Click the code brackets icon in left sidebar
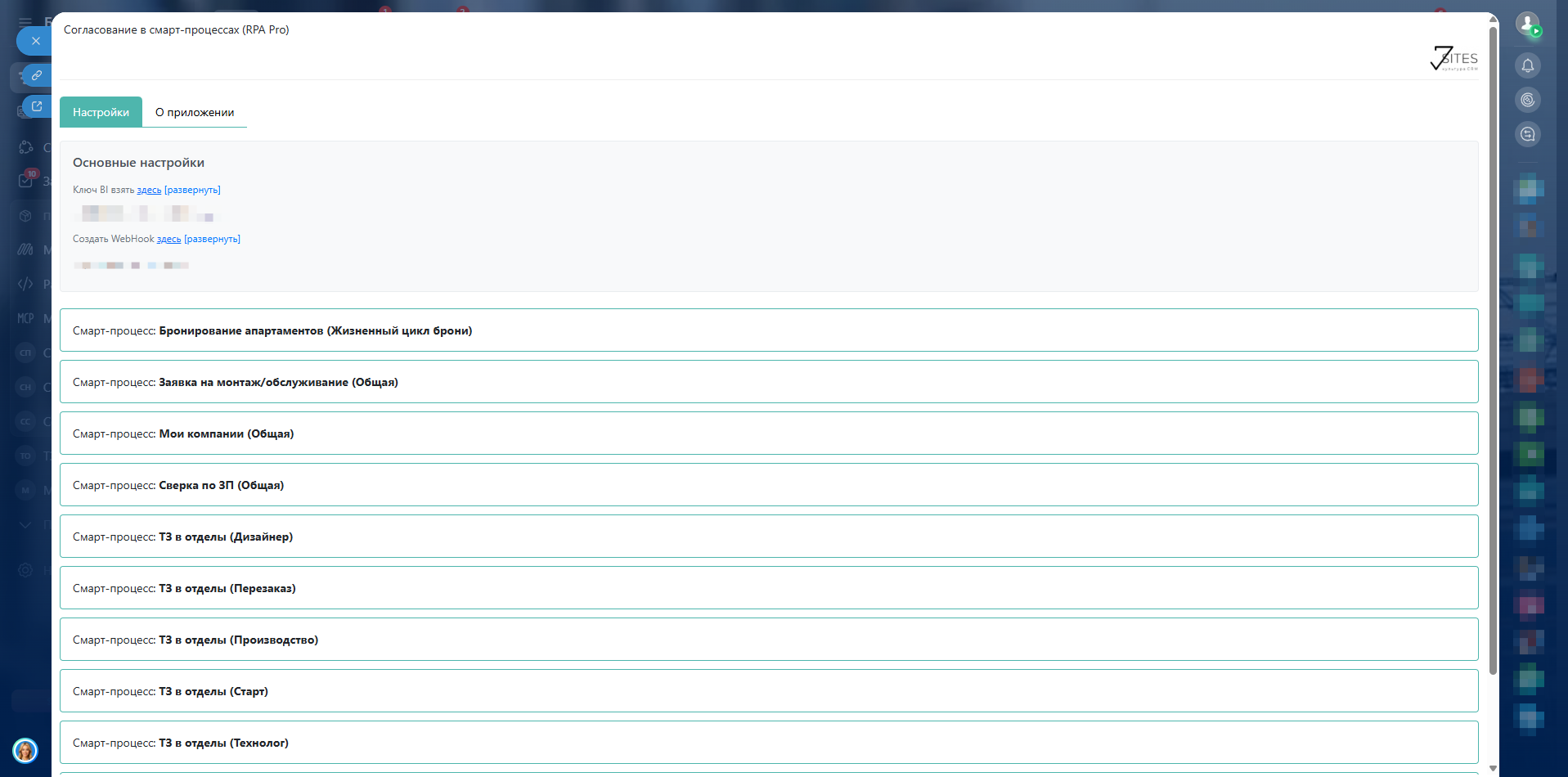1568x777 pixels. (x=26, y=284)
